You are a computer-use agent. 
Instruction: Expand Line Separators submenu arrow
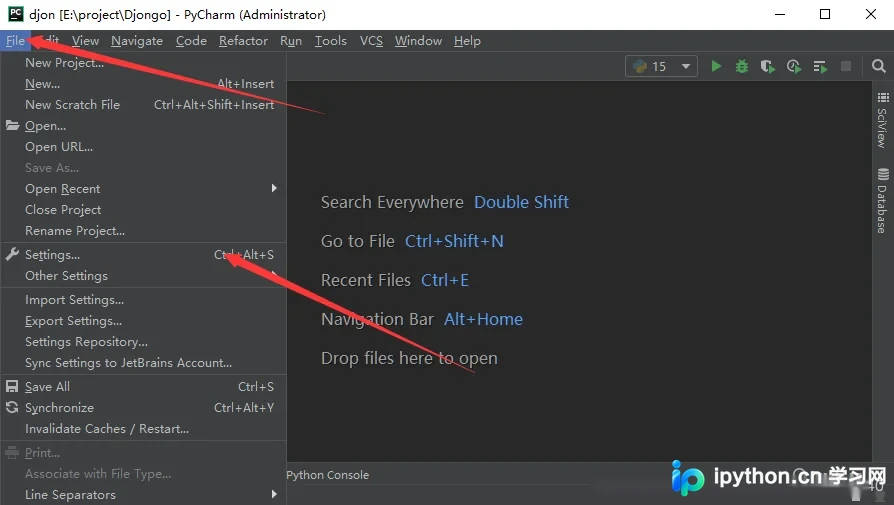tap(274, 494)
